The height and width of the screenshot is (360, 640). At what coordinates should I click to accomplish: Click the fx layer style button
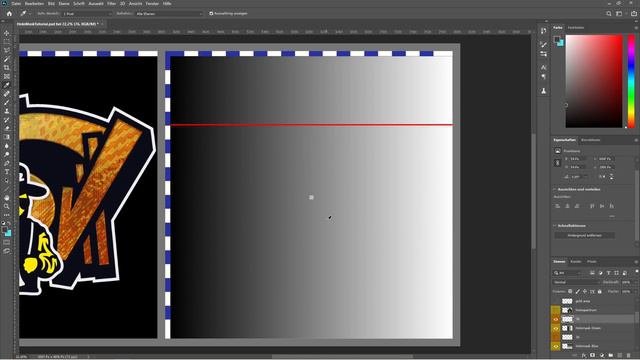pos(584,356)
